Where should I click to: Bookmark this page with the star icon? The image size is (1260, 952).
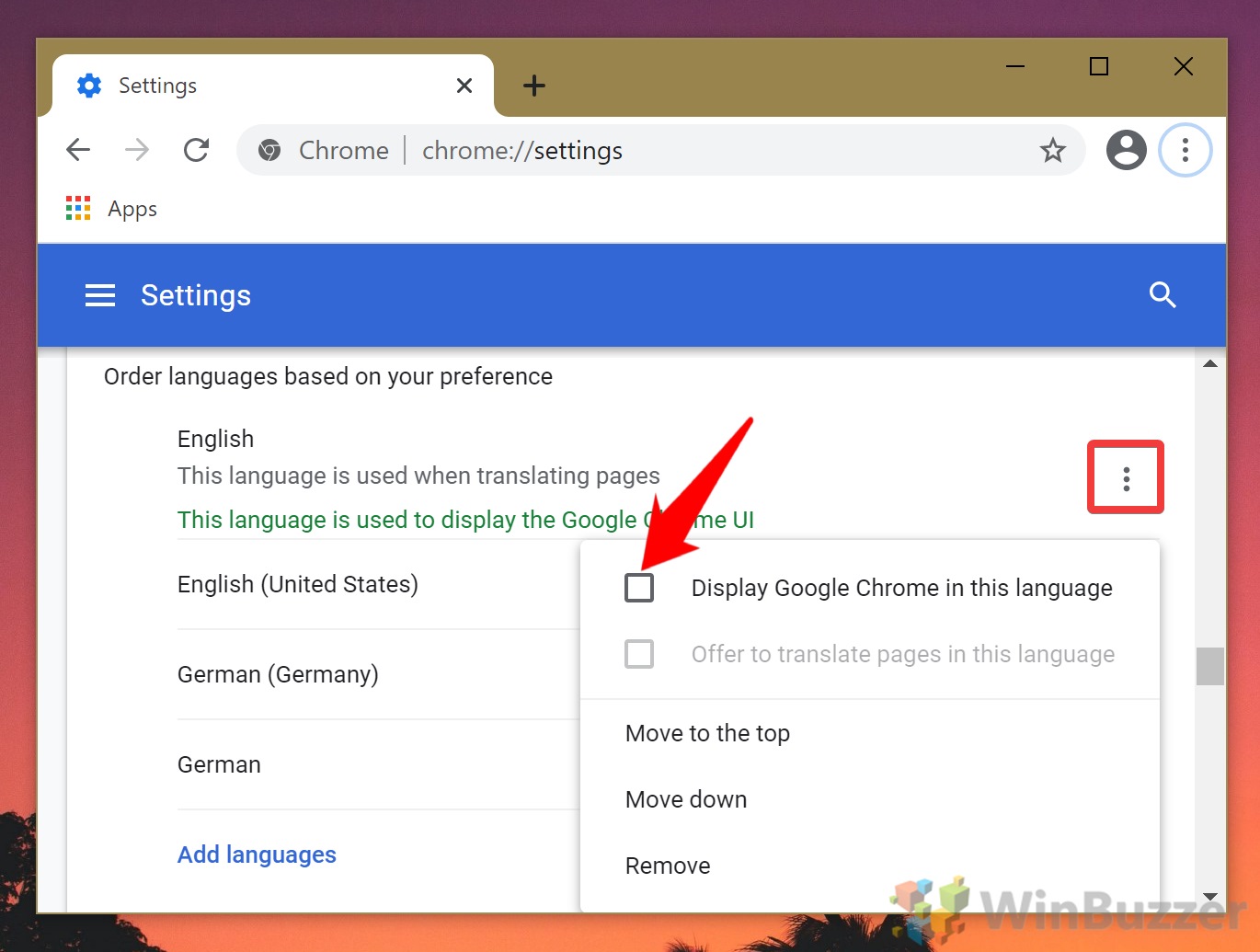pyautogui.click(x=1052, y=150)
